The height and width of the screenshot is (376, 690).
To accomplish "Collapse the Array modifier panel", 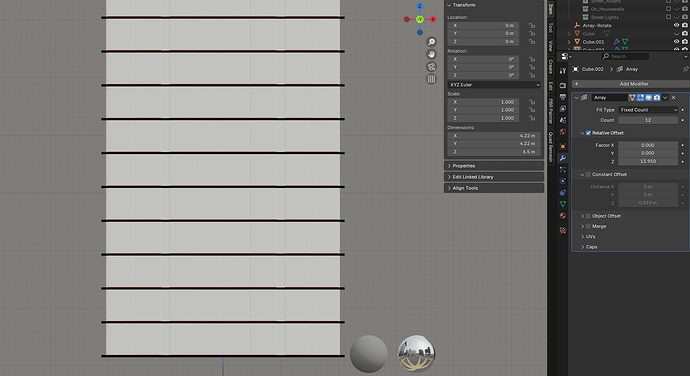I will (576, 98).
